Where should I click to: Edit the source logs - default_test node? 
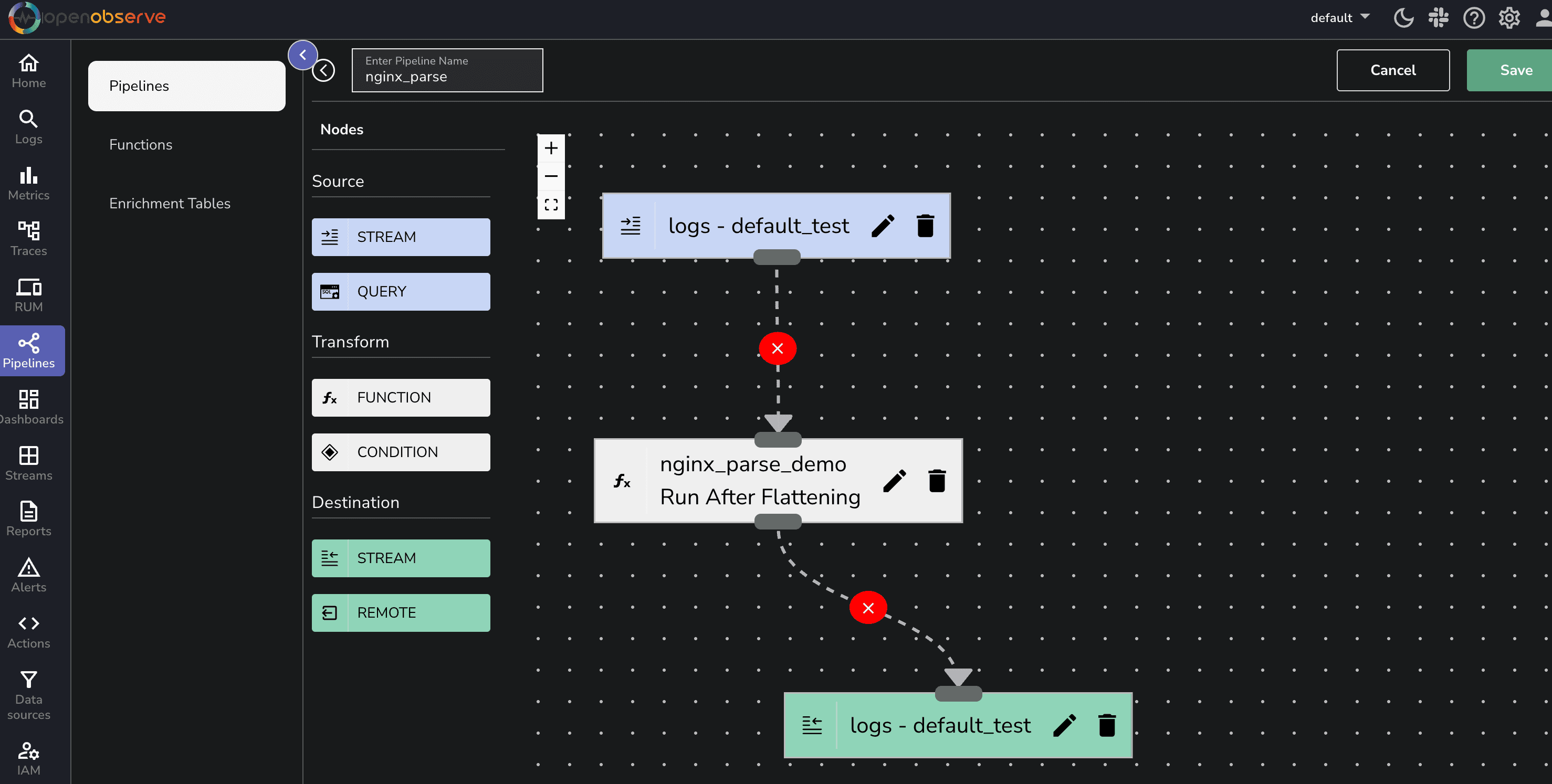883,226
